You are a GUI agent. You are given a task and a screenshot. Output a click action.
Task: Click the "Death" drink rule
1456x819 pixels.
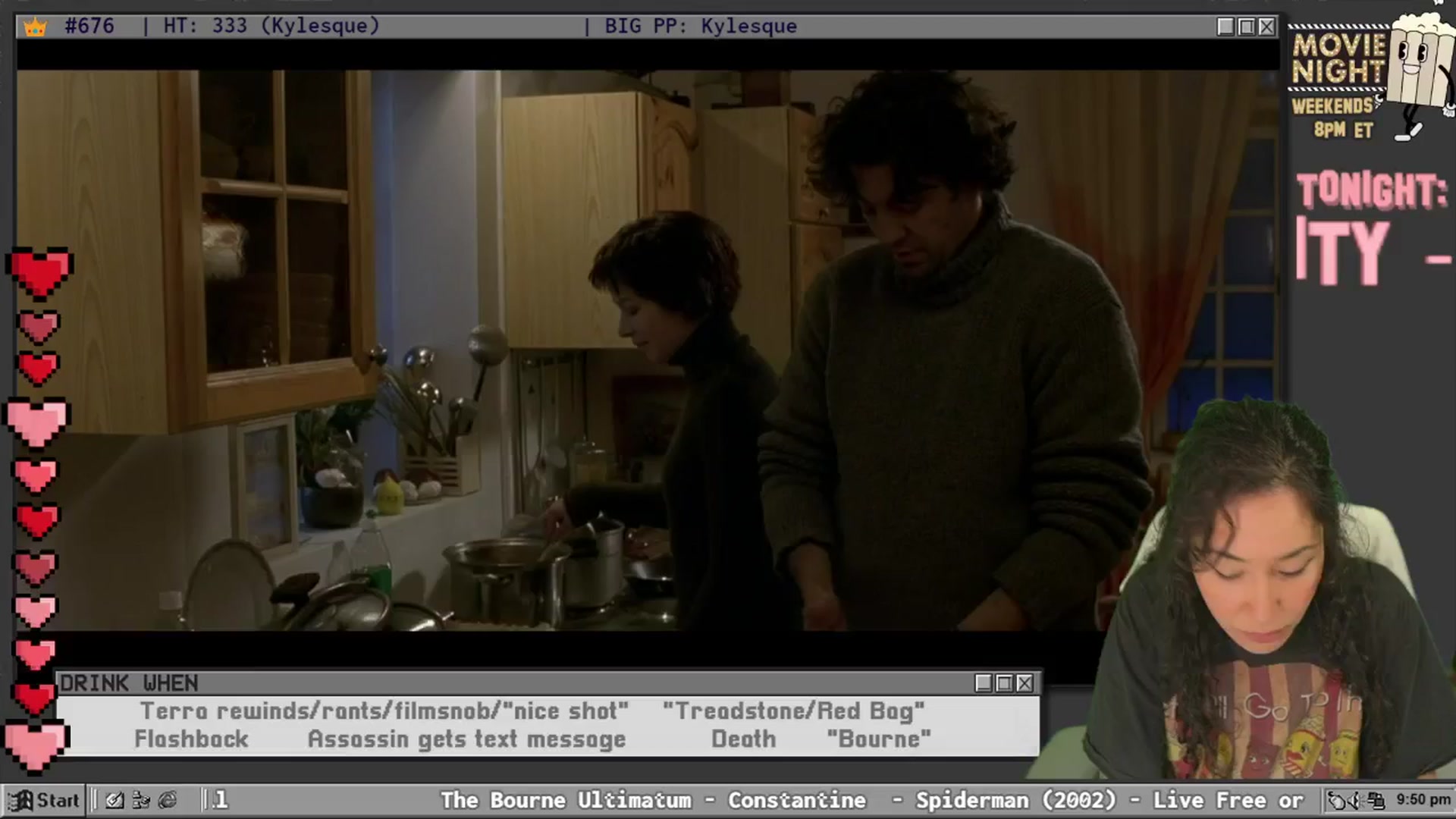pyautogui.click(x=743, y=739)
